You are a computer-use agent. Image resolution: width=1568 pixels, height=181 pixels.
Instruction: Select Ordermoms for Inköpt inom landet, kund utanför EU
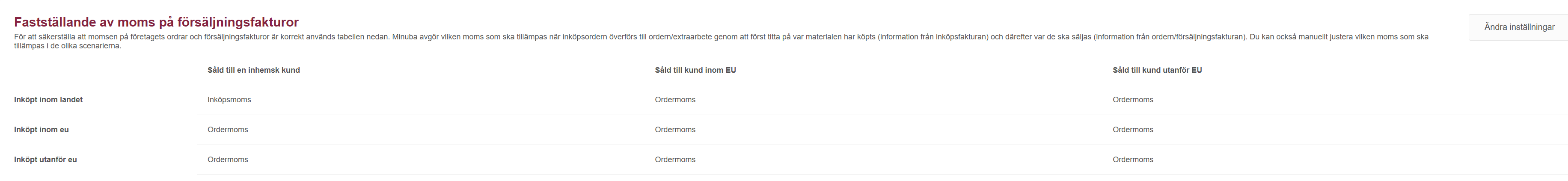1132,100
